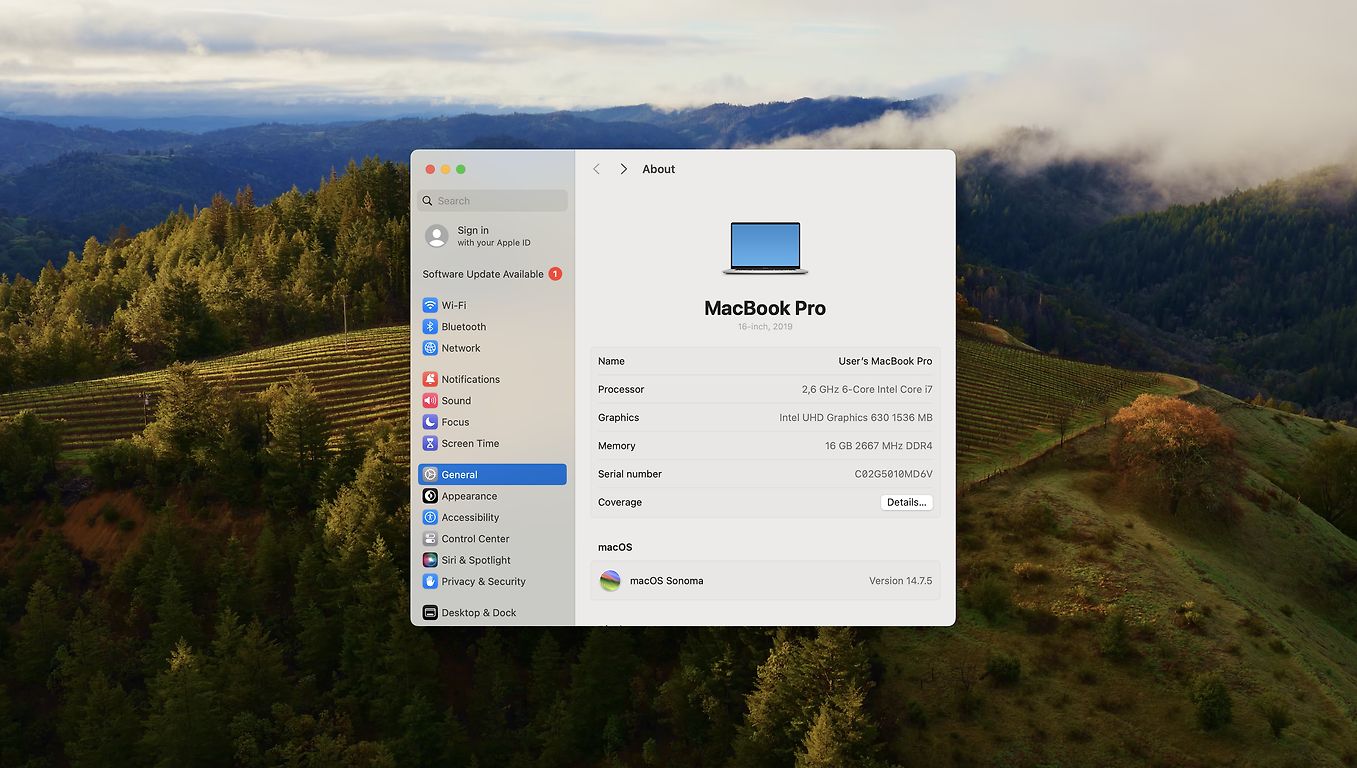This screenshot has width=1357, height=768.
Task: Click the macOS Sonoma logo icon
Action: pyautogui.click(x=610, y=581)
